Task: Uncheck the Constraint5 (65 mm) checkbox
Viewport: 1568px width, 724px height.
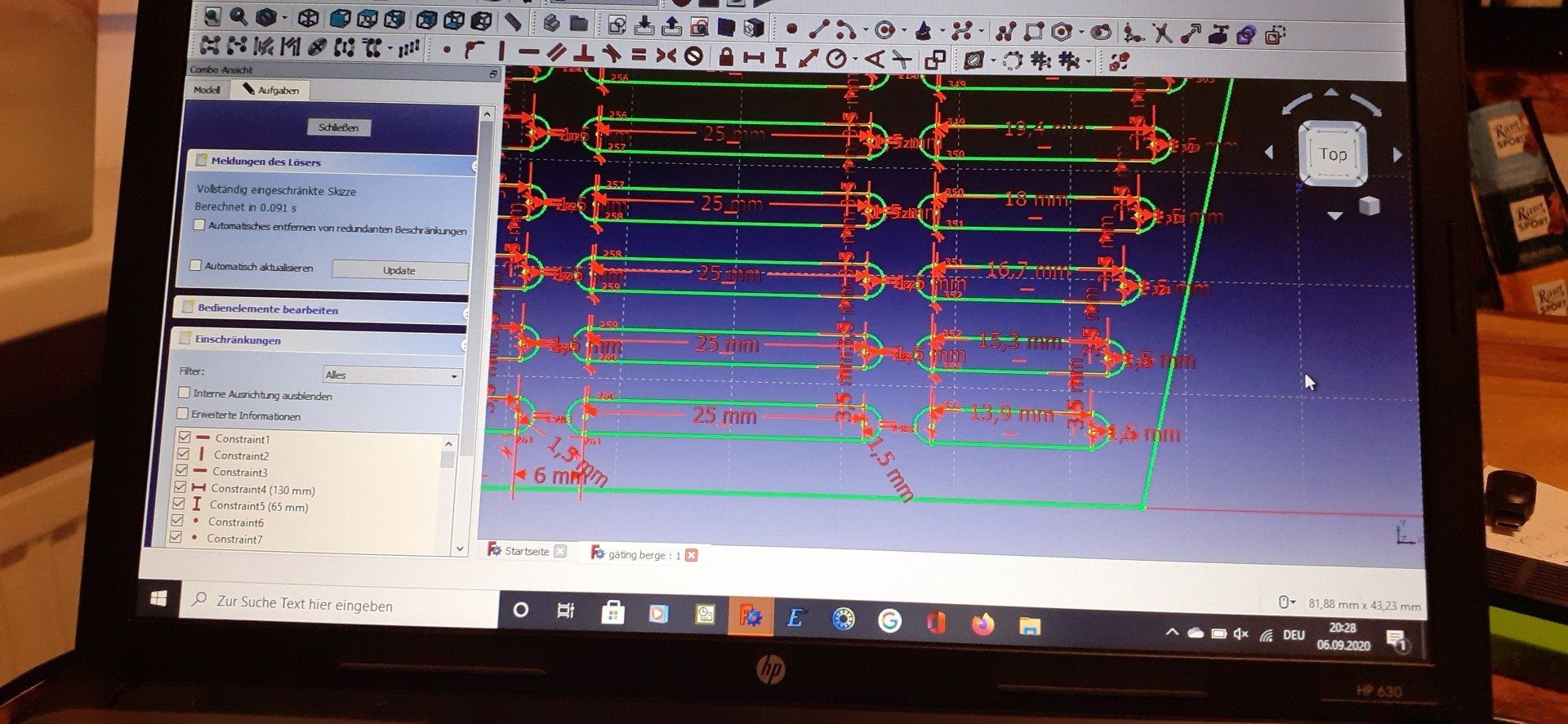Action: (x=179, y=503)
